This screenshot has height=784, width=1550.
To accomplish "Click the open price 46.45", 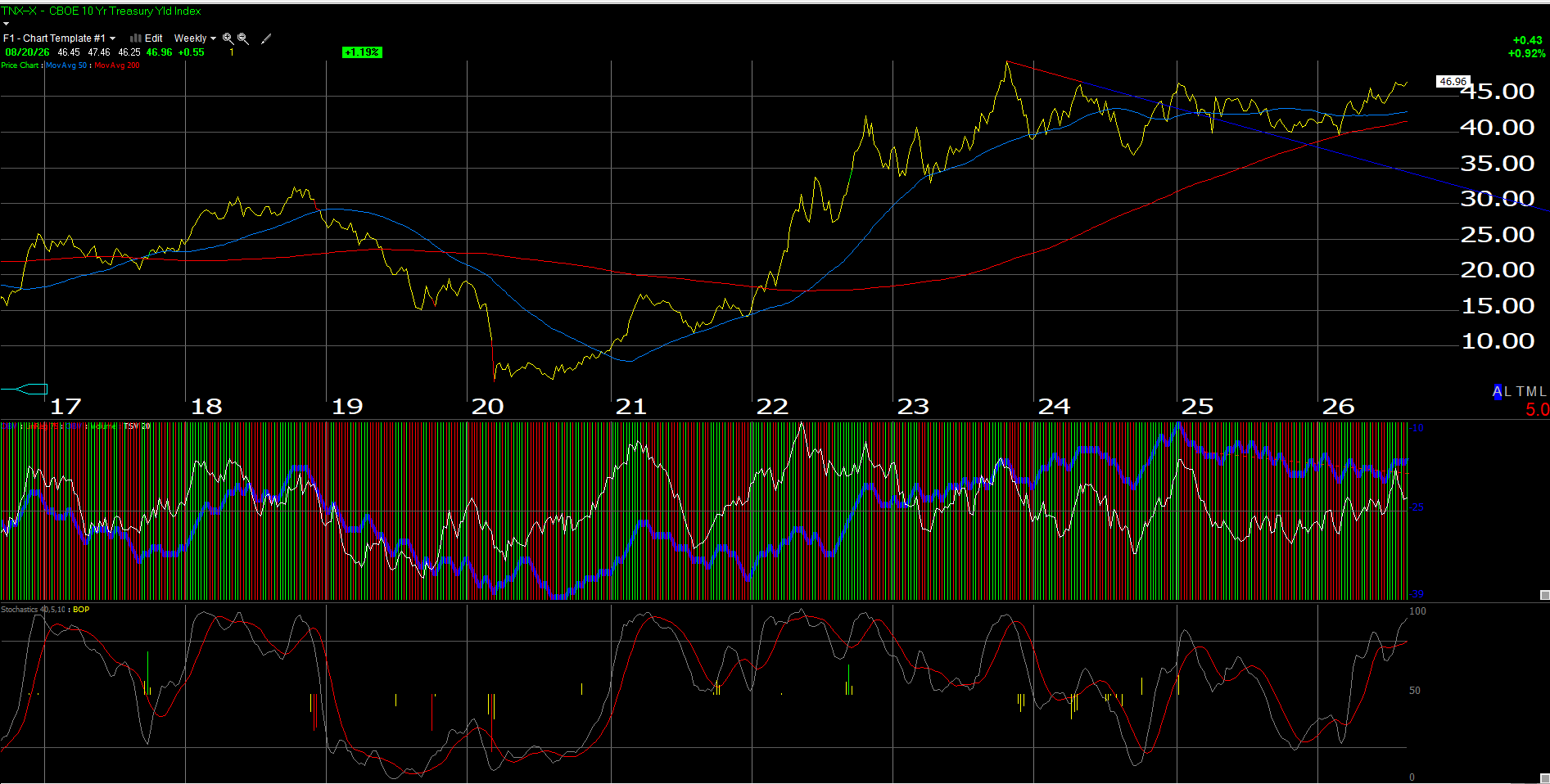I will pyautogui.click(x=69, y=52).
